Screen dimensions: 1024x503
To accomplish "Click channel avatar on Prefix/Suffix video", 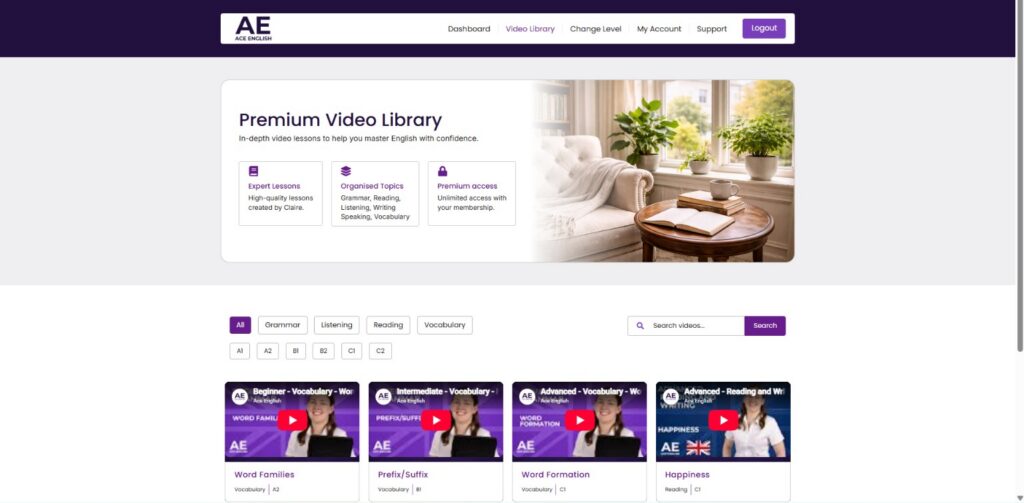I will click(383, 396).
